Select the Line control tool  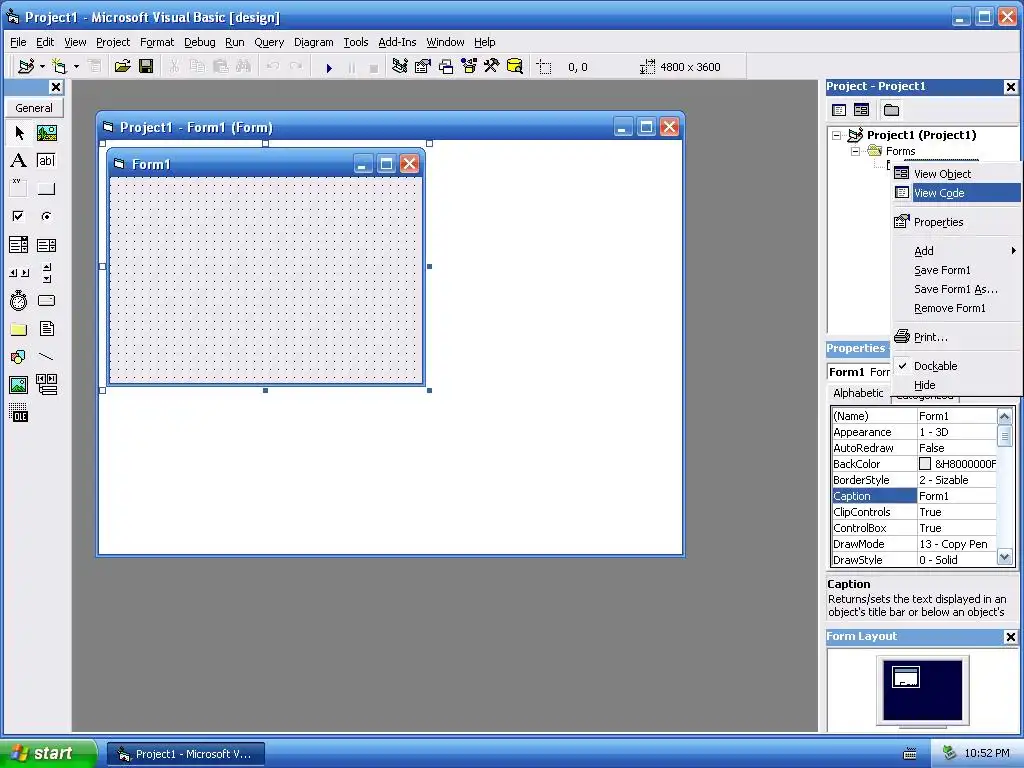pyautogui.click(x=46, y=357)
